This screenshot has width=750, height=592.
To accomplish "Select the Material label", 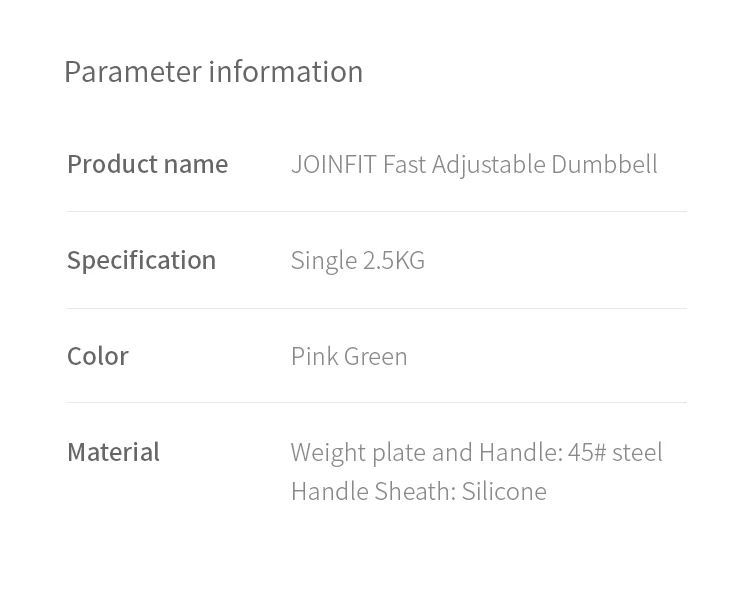I will pos(113,452).
